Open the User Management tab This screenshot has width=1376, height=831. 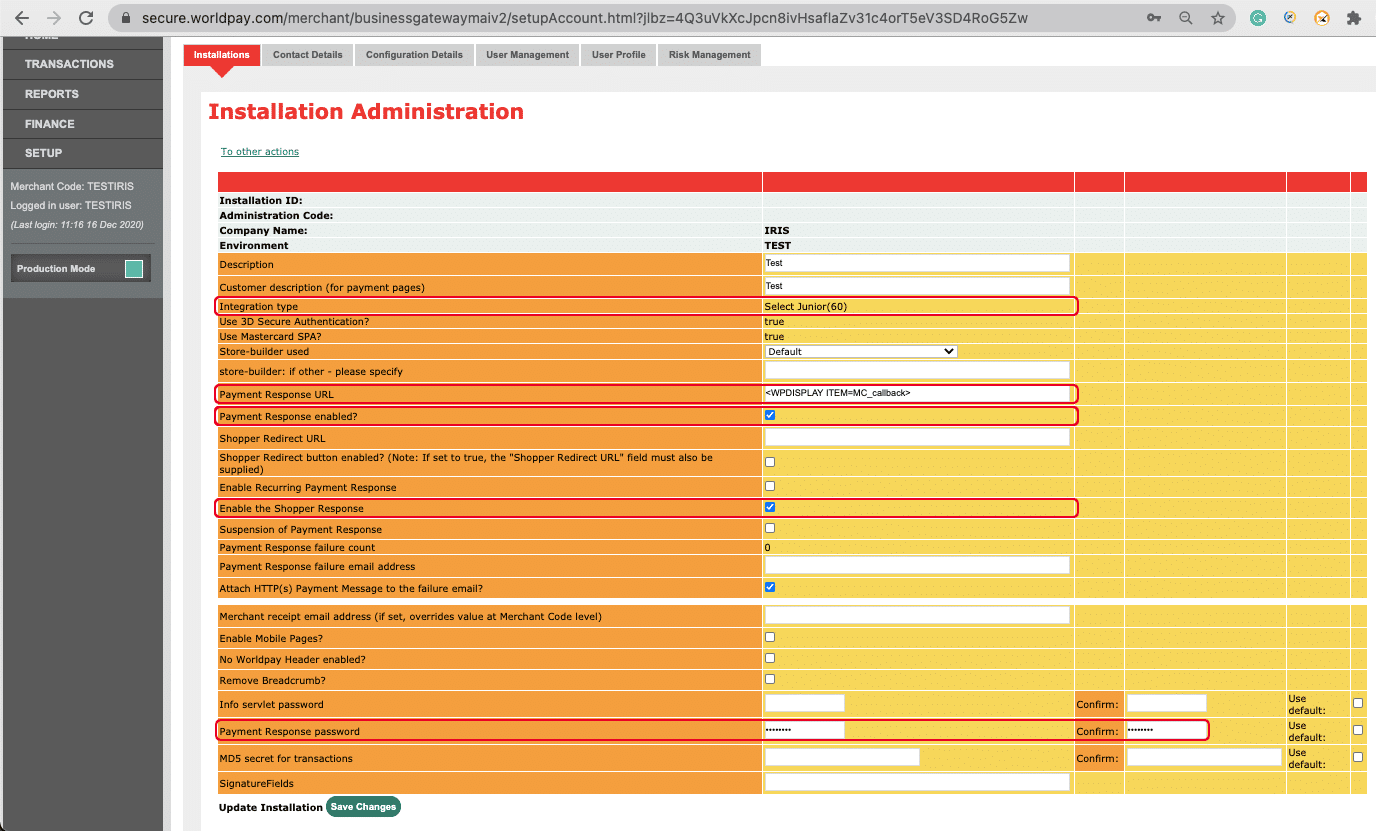point(527,55)
